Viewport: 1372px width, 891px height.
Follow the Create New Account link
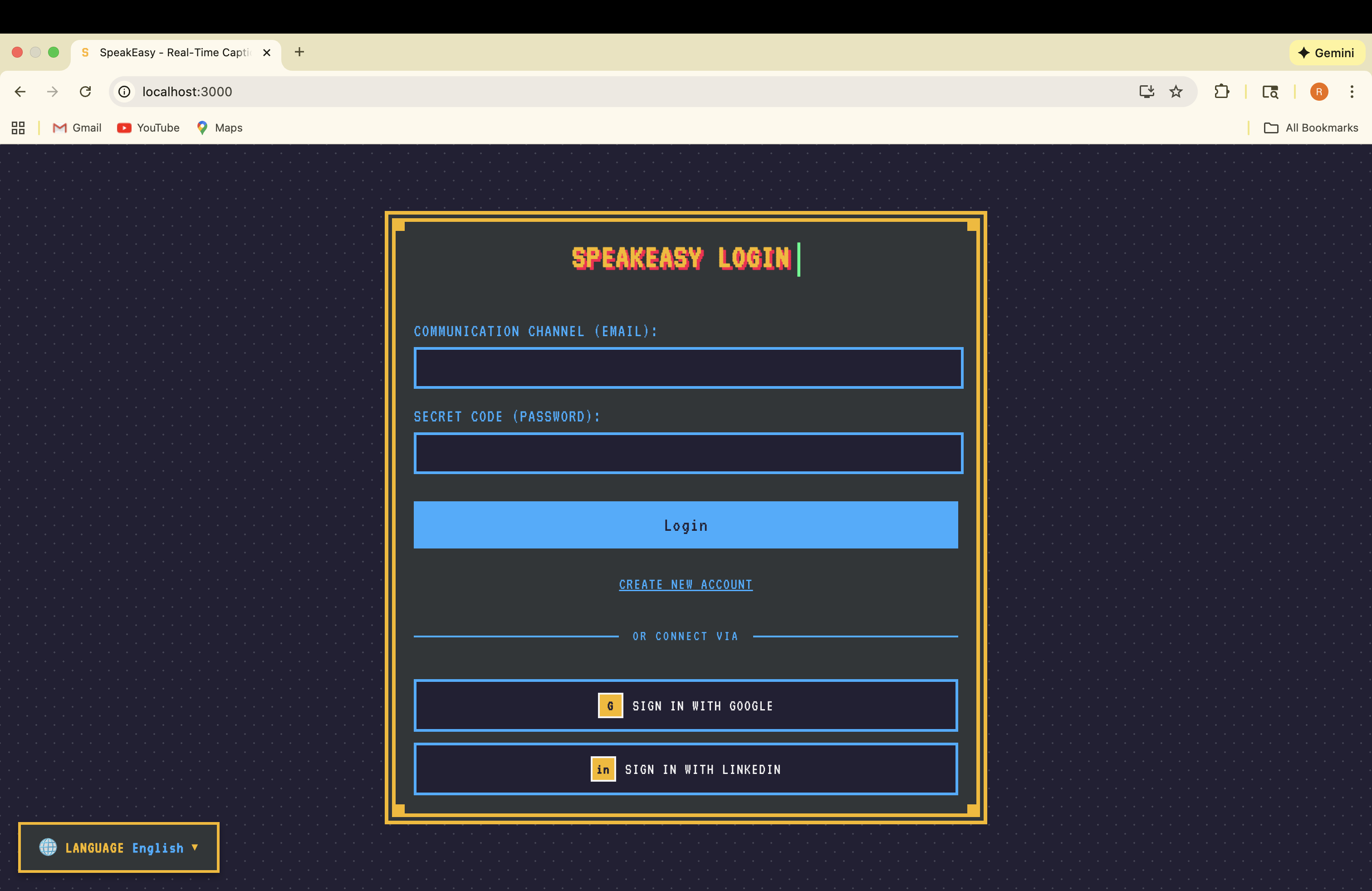pyautogui.click(x=686, y=584)
